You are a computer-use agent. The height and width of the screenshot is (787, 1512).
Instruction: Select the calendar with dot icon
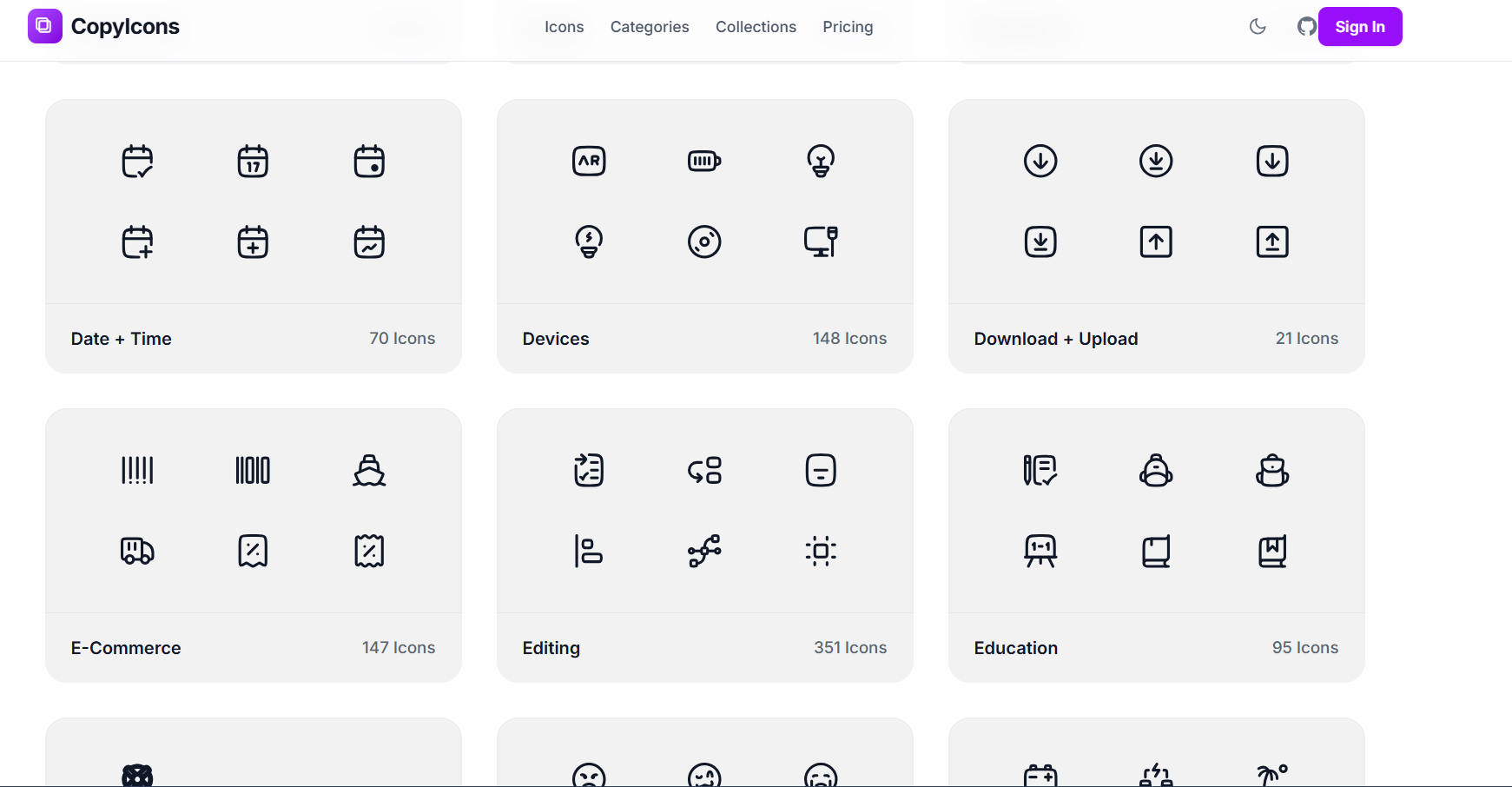click(369, 161)
